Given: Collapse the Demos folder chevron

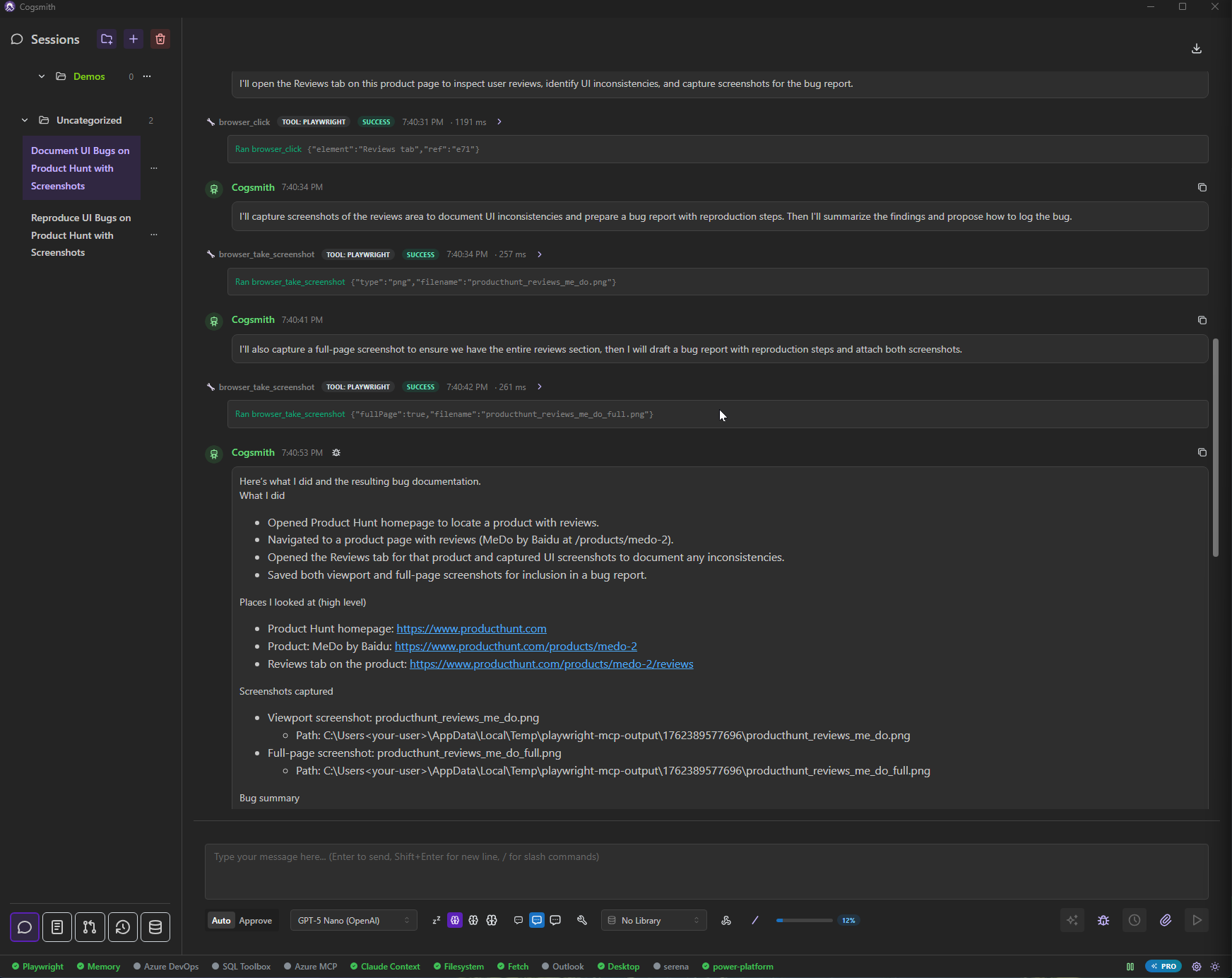Looking at the screenshot, I should (x=42, y=76).
